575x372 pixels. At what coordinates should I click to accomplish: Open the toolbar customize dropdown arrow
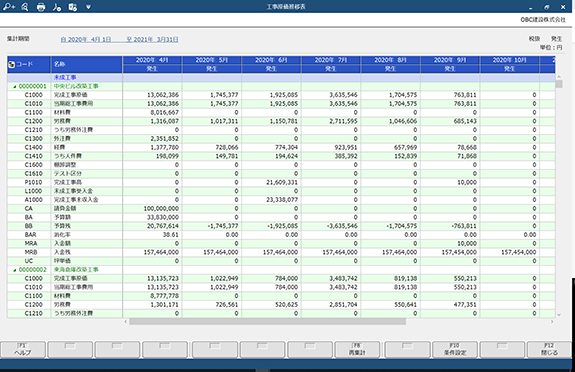(88, 7)
